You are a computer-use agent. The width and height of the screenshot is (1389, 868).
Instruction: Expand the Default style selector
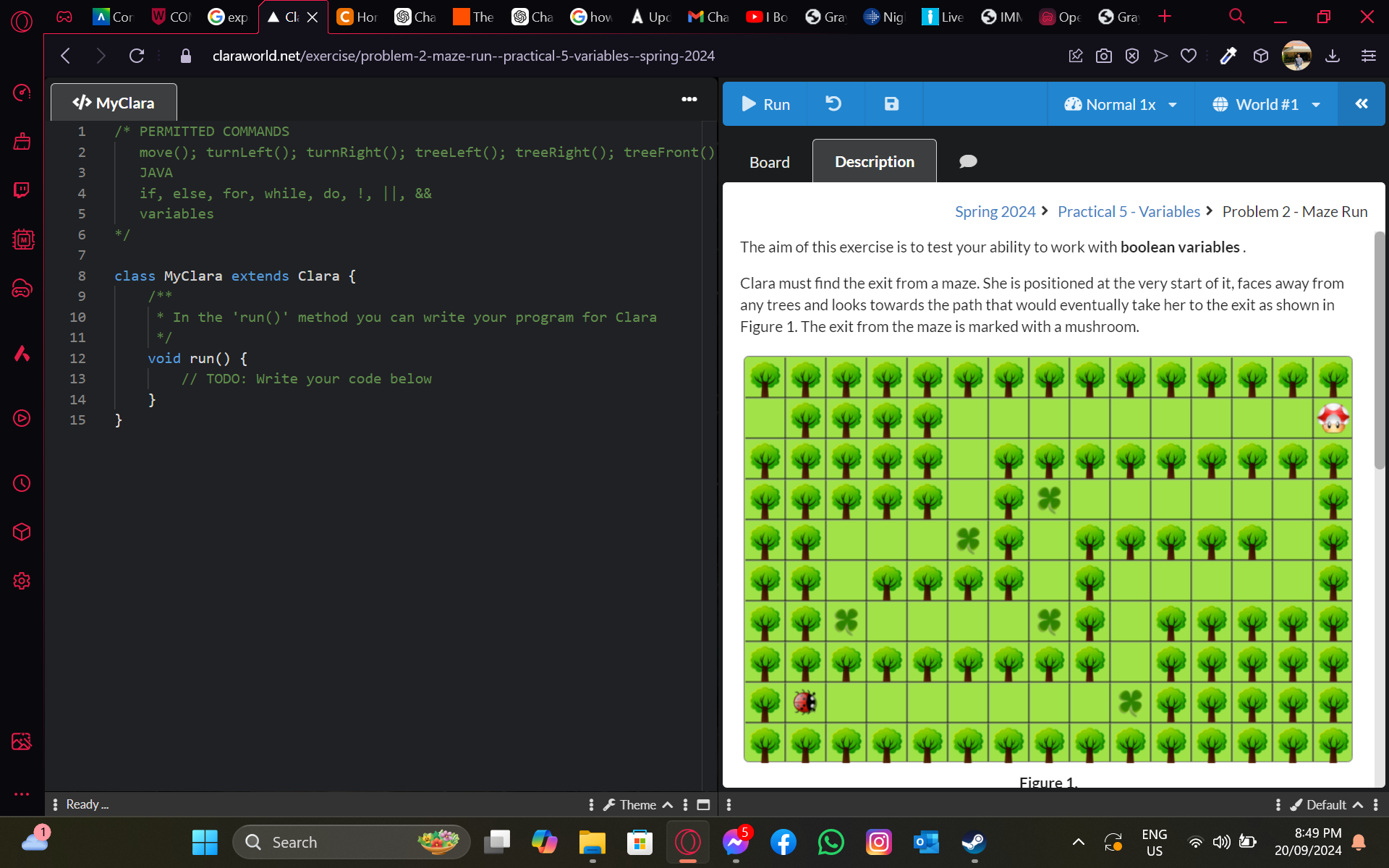[x=1326, y=804]
